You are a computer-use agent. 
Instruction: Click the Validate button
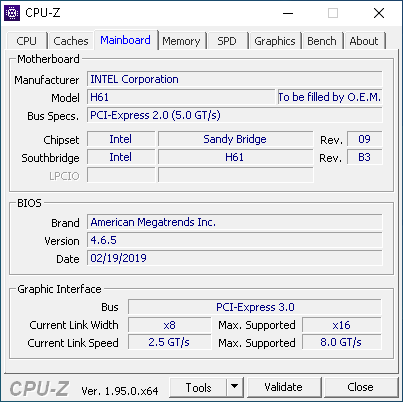pos(284,387)
